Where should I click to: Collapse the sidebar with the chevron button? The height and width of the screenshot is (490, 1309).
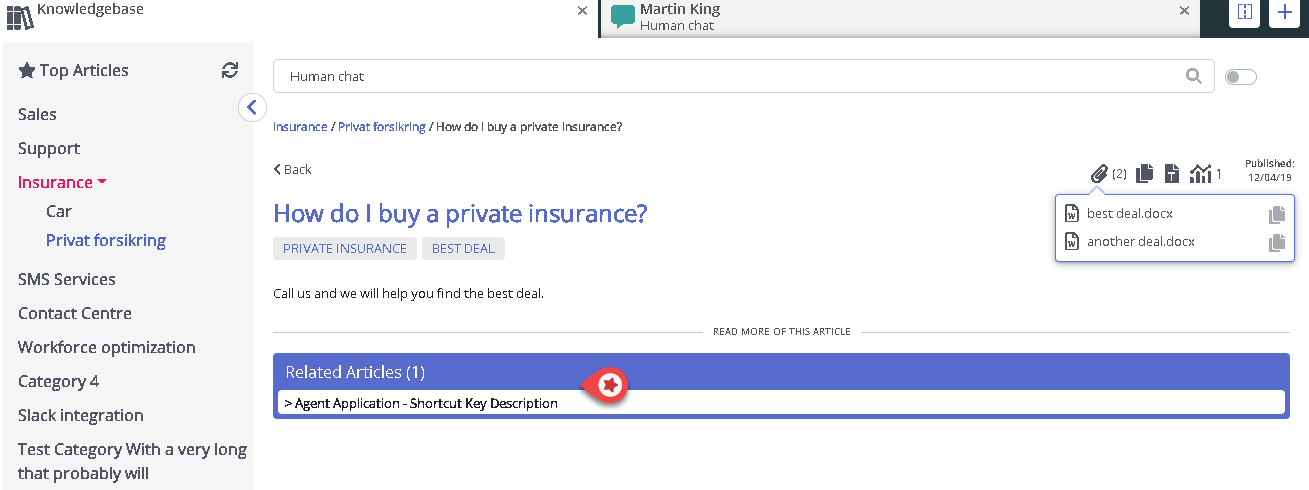tap(252, 107)
